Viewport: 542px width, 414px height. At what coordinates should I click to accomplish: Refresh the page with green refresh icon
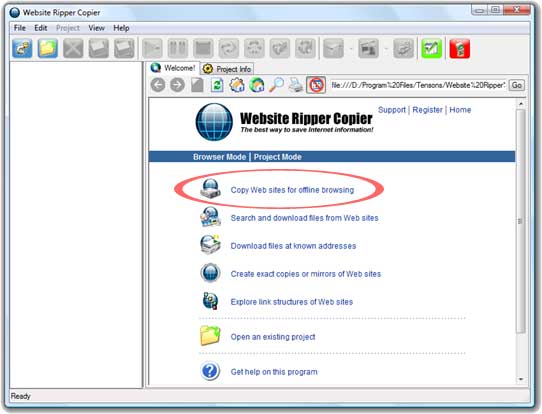point(217,85)
